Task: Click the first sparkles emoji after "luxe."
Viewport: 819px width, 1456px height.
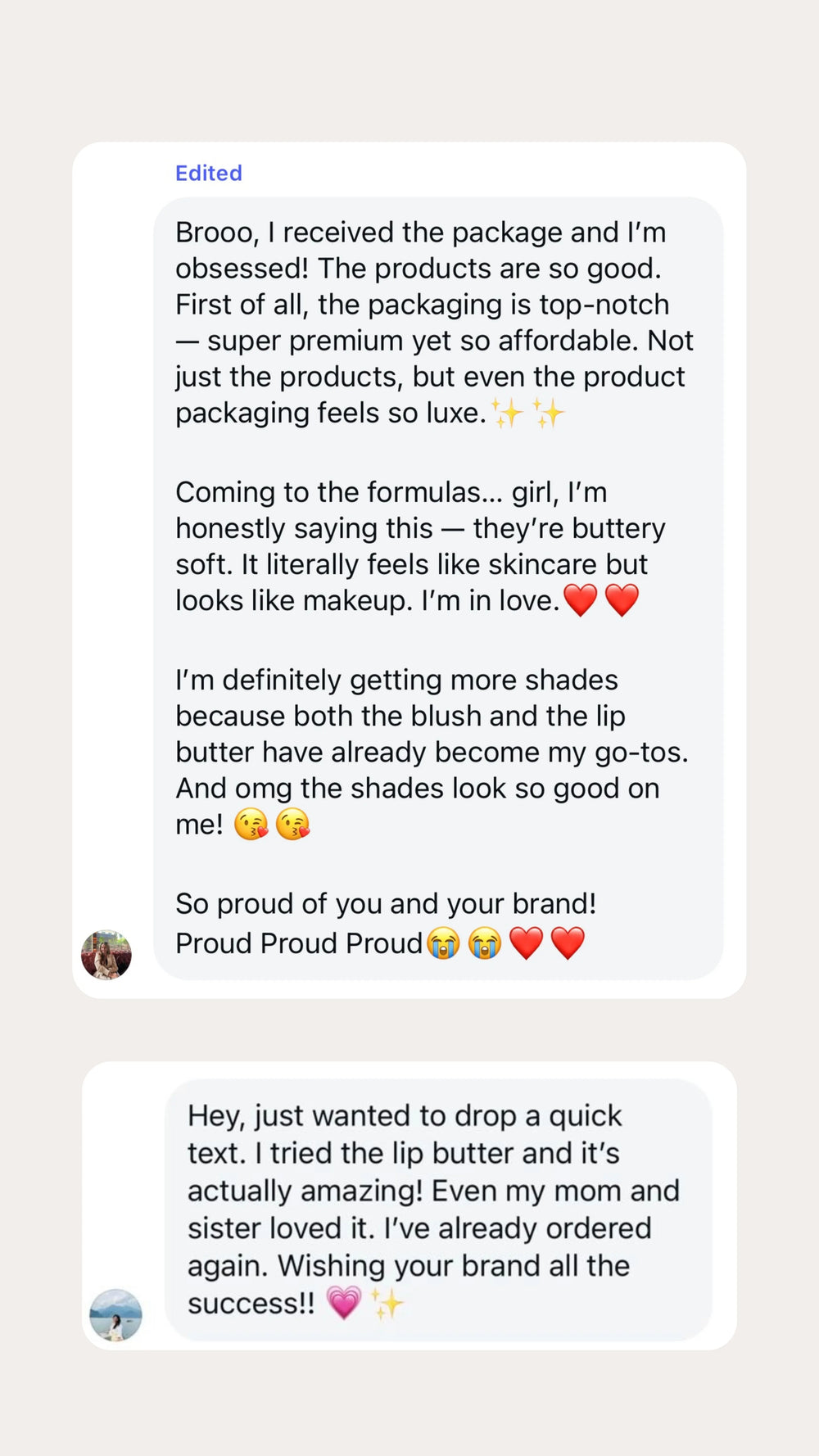Action: point(507,413)
